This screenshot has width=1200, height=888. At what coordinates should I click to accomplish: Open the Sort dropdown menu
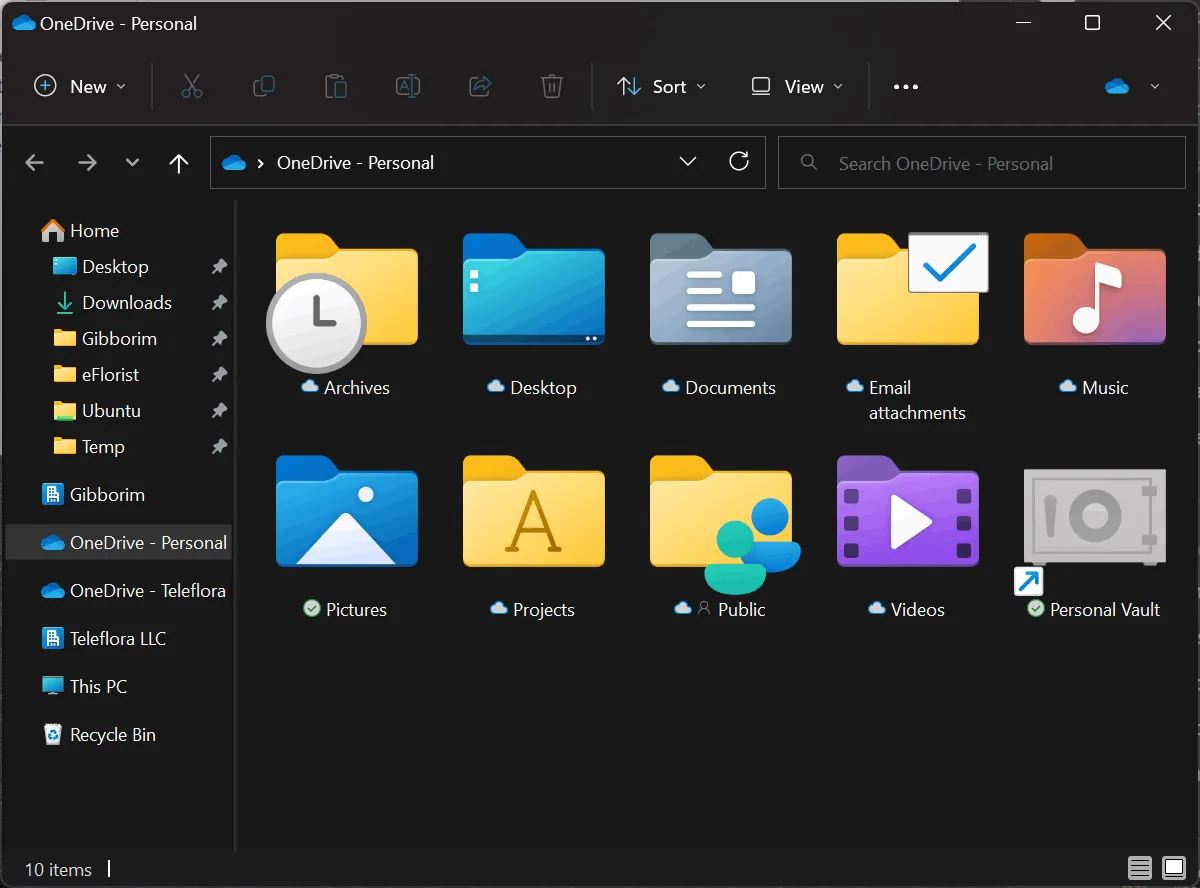(x=661, y=86)
